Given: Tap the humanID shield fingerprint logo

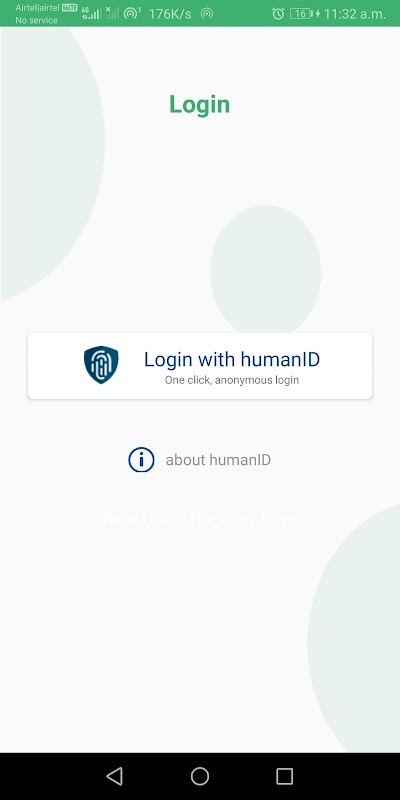Looking at the screenshot, I should point(101,365).
